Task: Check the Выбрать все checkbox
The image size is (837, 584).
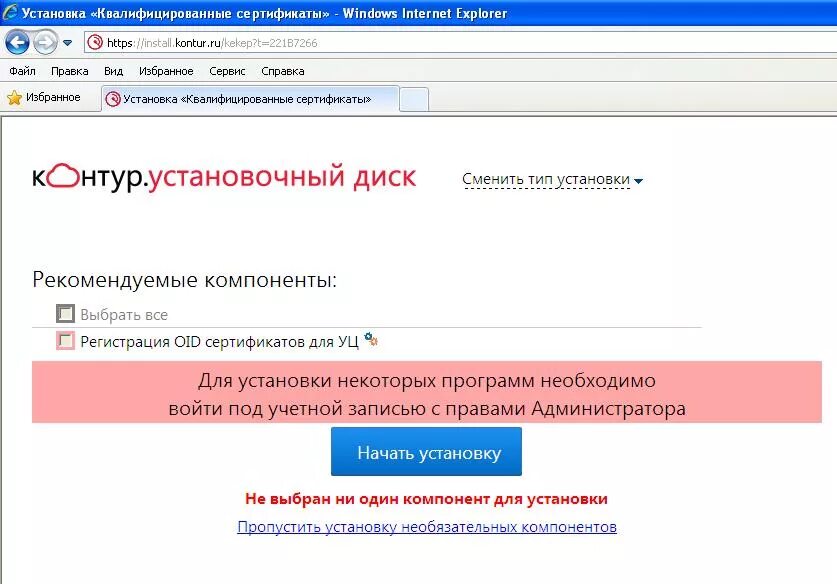Action: click(x=65, y=314)
